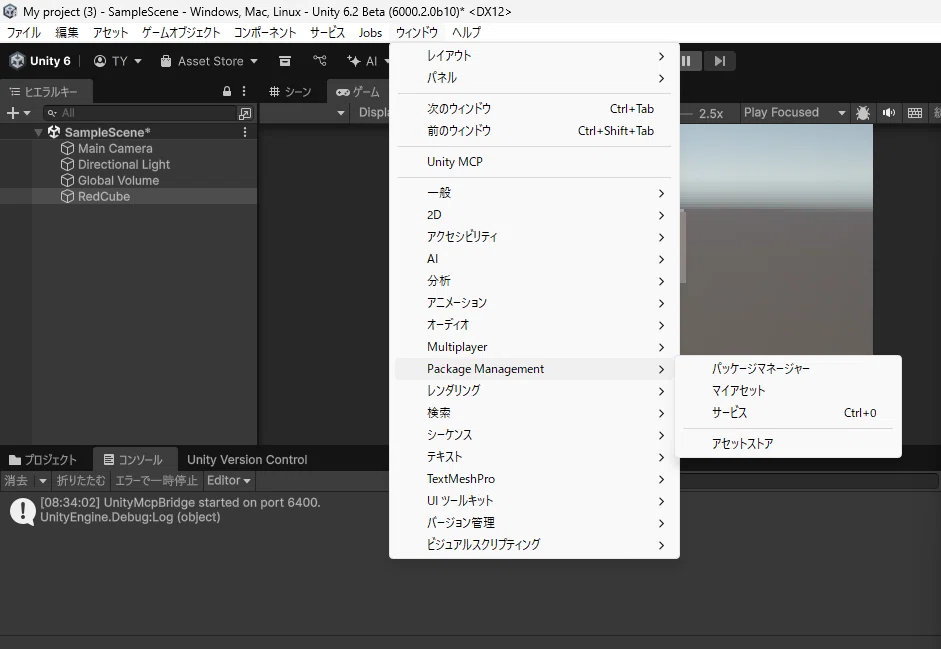
Task: Open the Asset Store dropdown
Action: (x=209, y=61)
